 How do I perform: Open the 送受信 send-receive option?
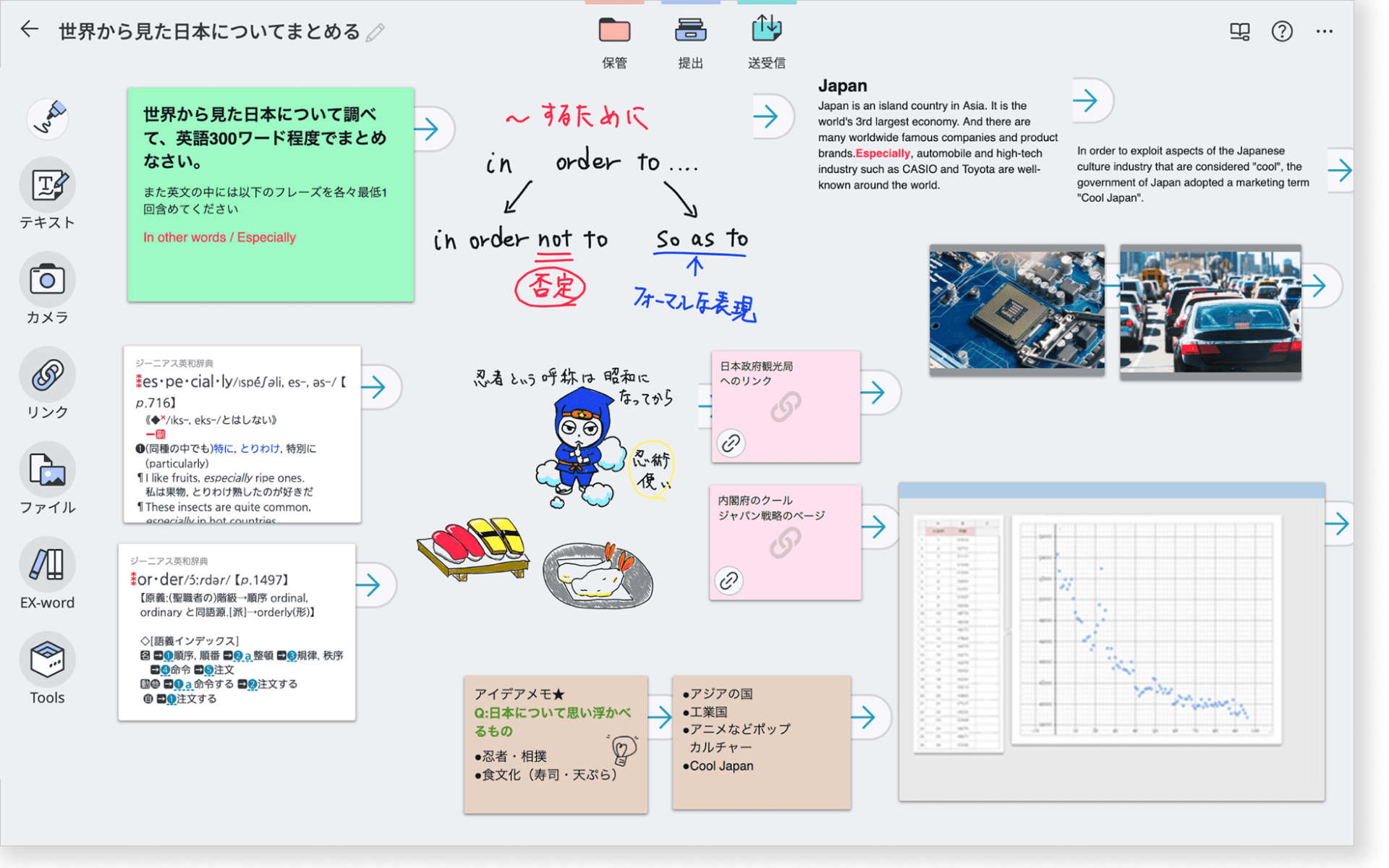click(x=766, y=30)
